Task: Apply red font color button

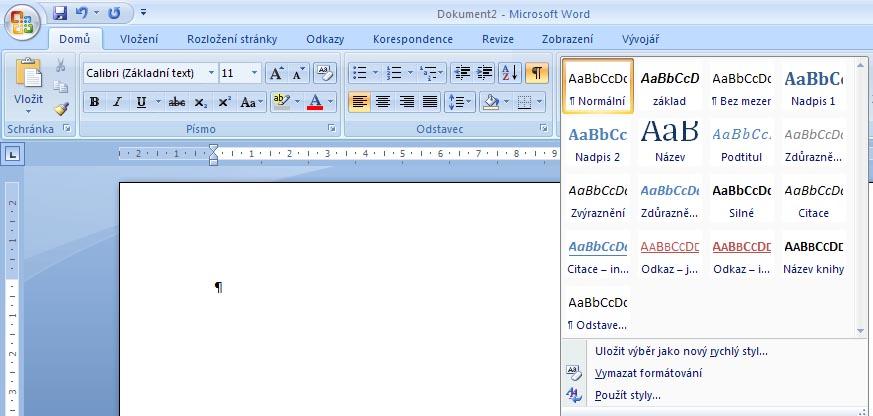Action: coord(315,102)
